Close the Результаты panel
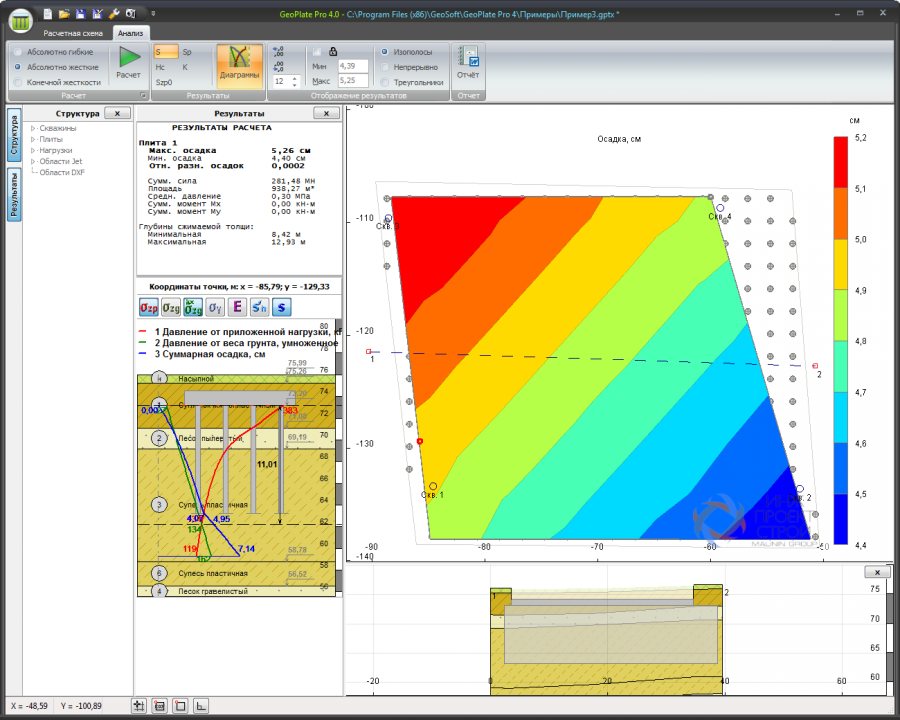 pos(326,113)
